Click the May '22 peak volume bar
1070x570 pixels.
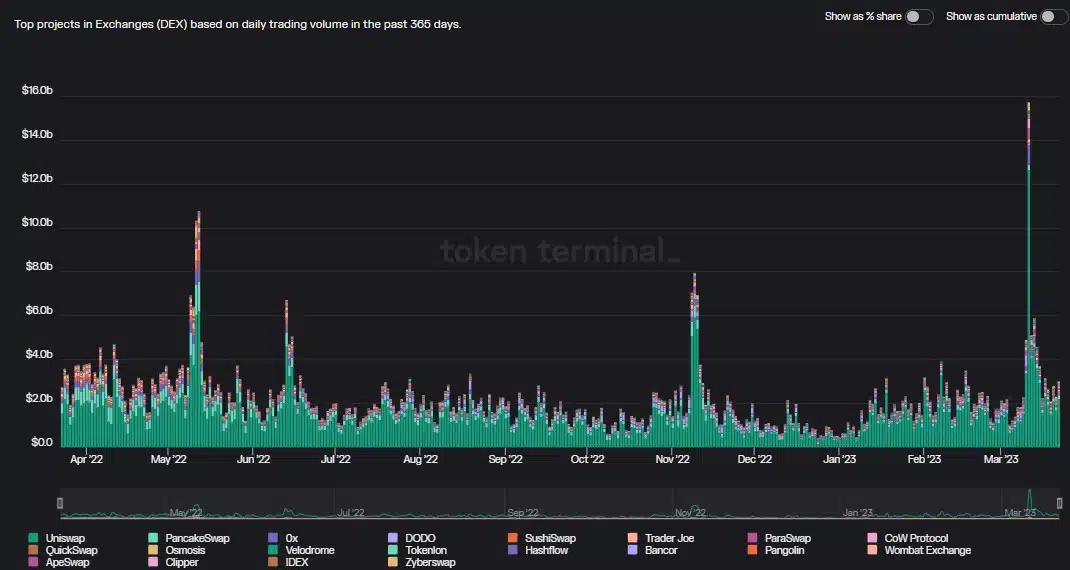click(x=199, y=329)
